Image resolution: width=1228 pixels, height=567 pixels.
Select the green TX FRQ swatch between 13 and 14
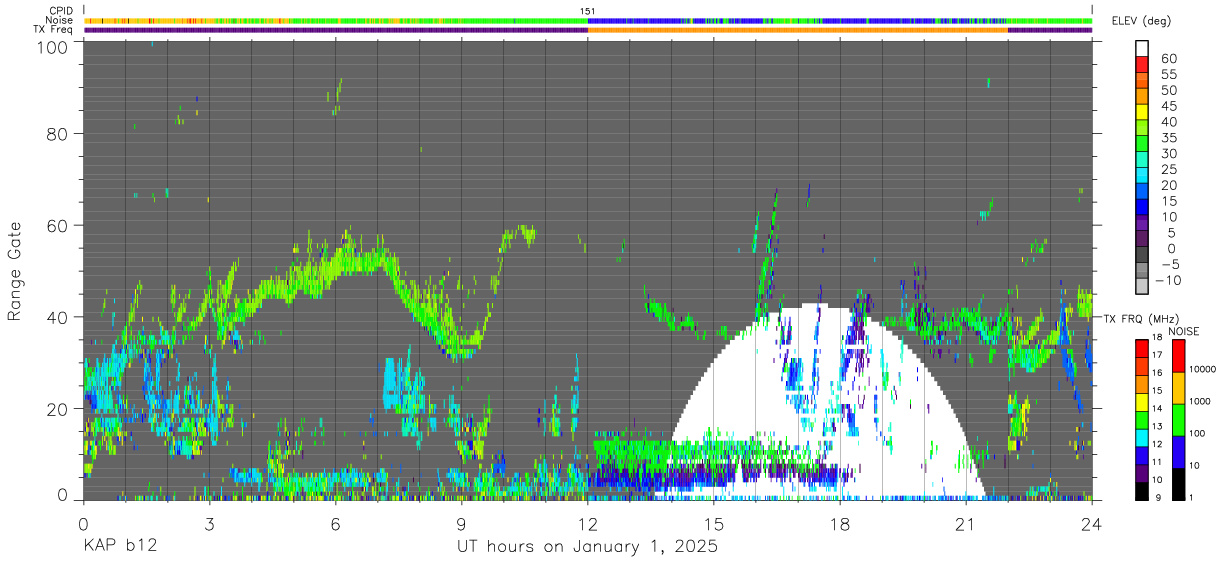[1142, 421]
